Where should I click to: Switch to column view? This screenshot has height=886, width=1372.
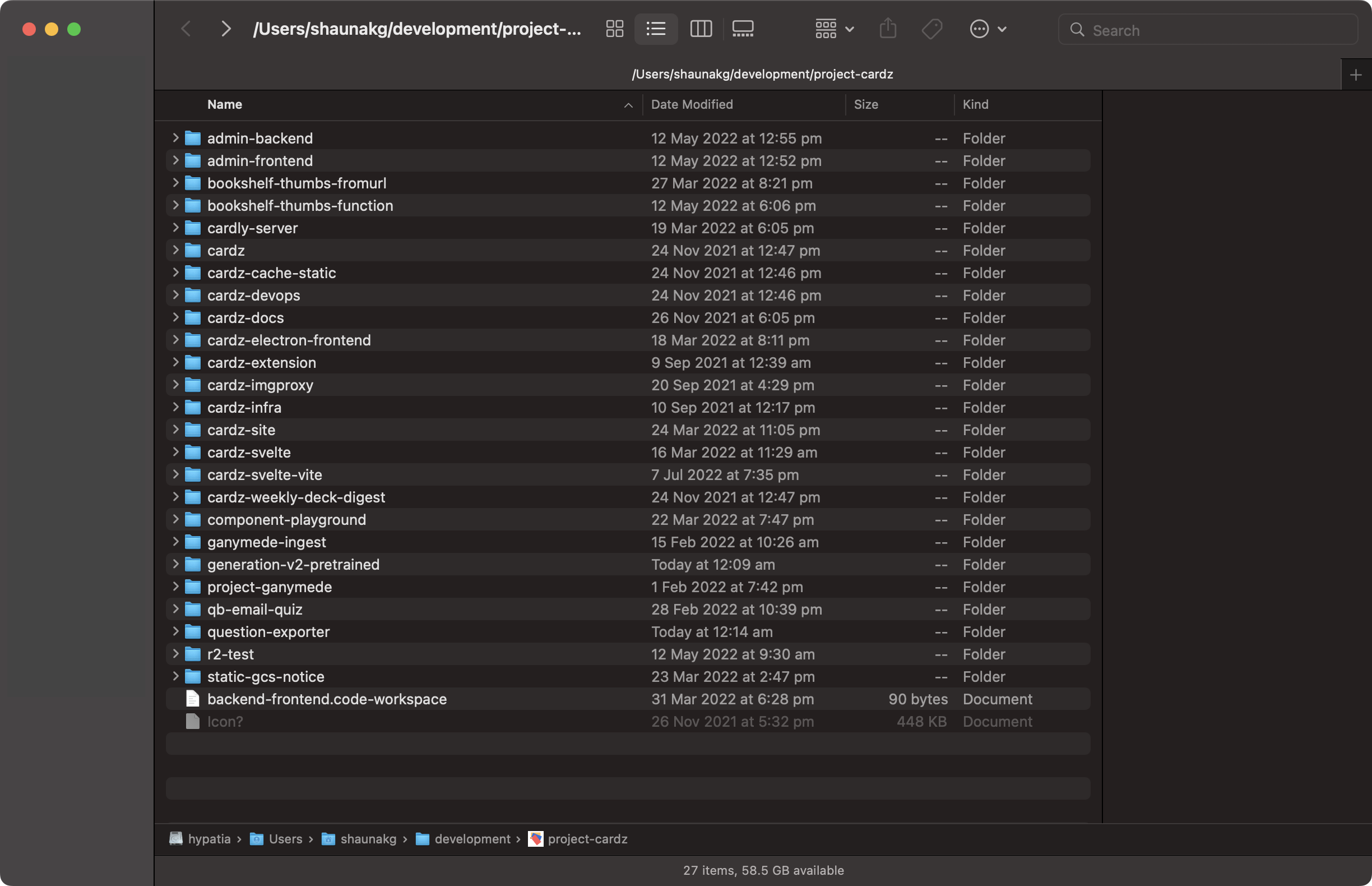pos(701,29)
